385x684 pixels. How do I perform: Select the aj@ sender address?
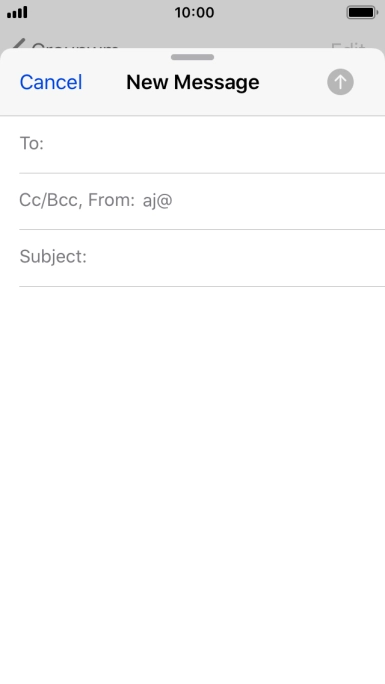tap(157, 201)
